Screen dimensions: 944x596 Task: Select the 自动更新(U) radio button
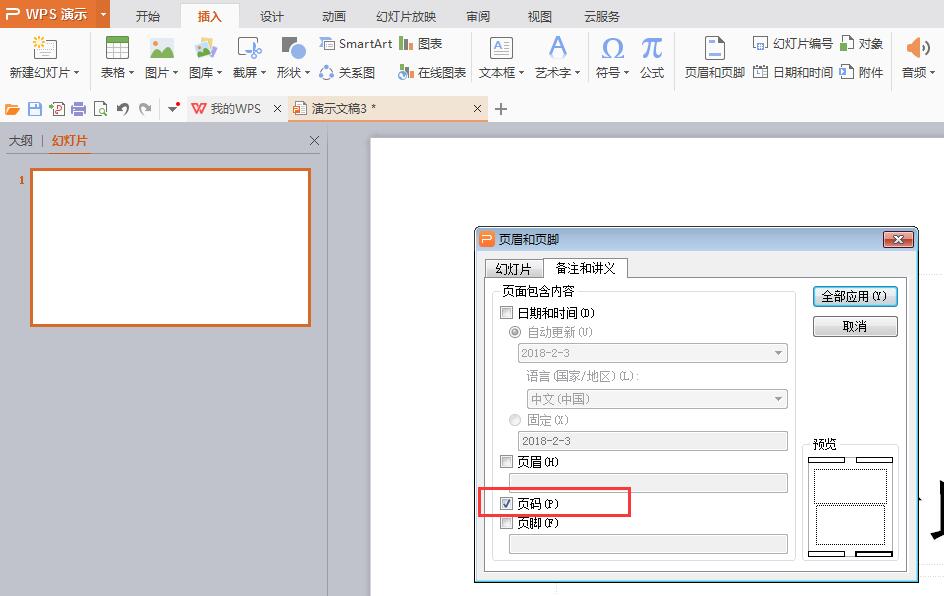[x=515, y=332]
